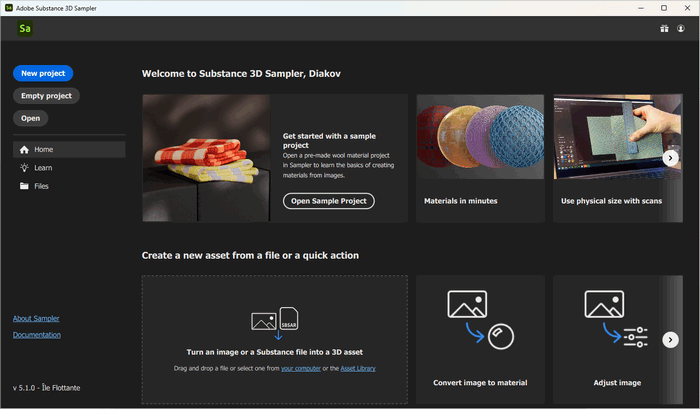
Task: Click the Empty project button
Action: 46,96
